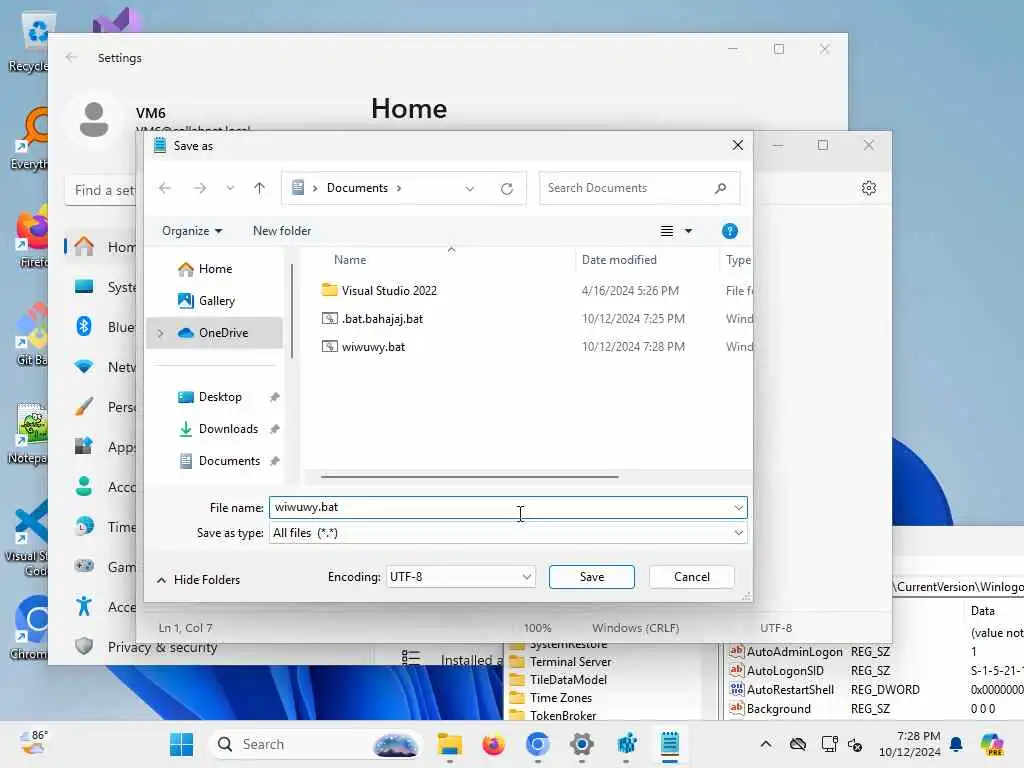Select OneDrive in navigation pane
The height and width of the screenshot is (768, 1024).
coord(214,333)
